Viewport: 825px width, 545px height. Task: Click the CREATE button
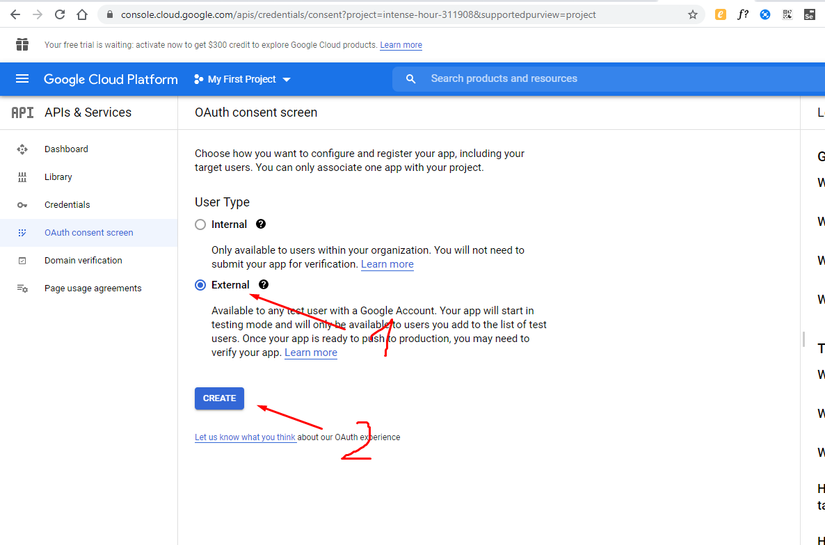[x=219, y=398]
